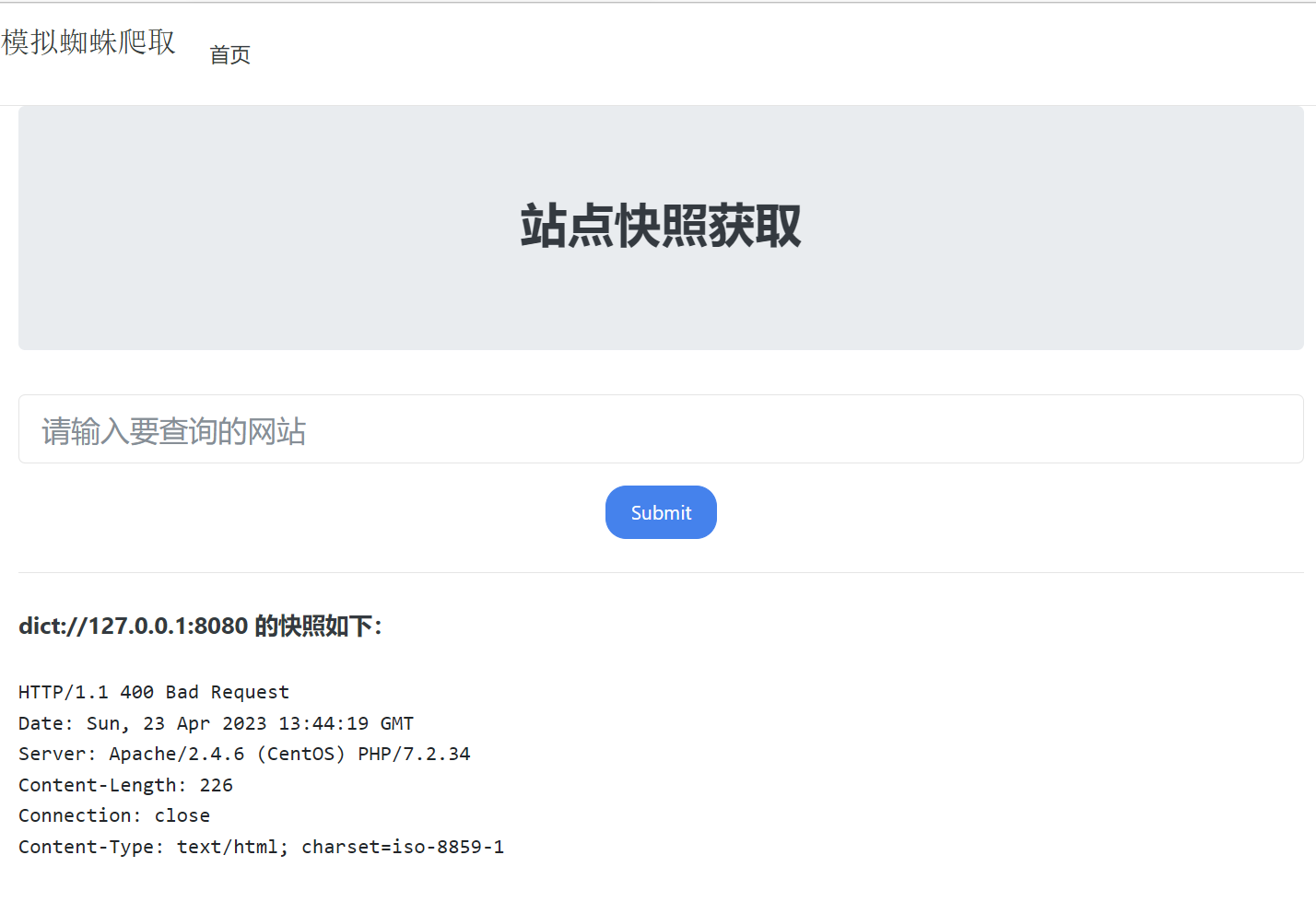
Task: Click the Connection: close line
Action: point(114,816)
